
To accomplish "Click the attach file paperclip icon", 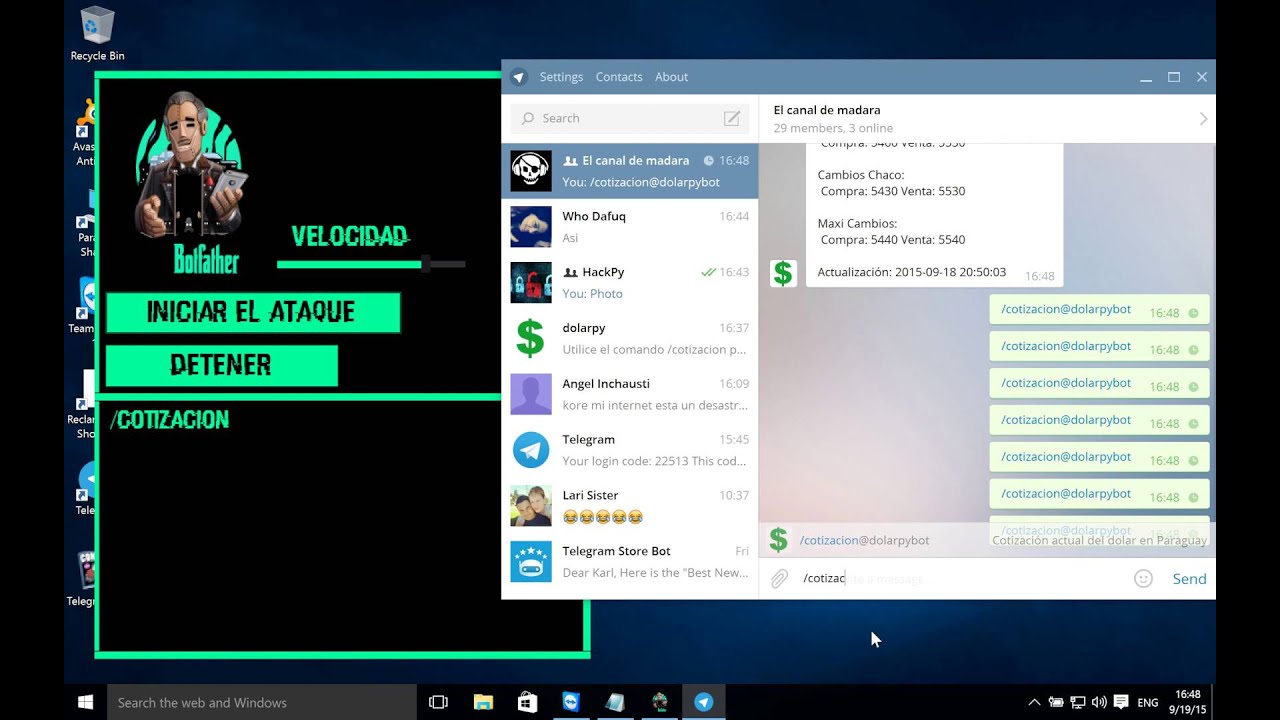I will point(779,578).
